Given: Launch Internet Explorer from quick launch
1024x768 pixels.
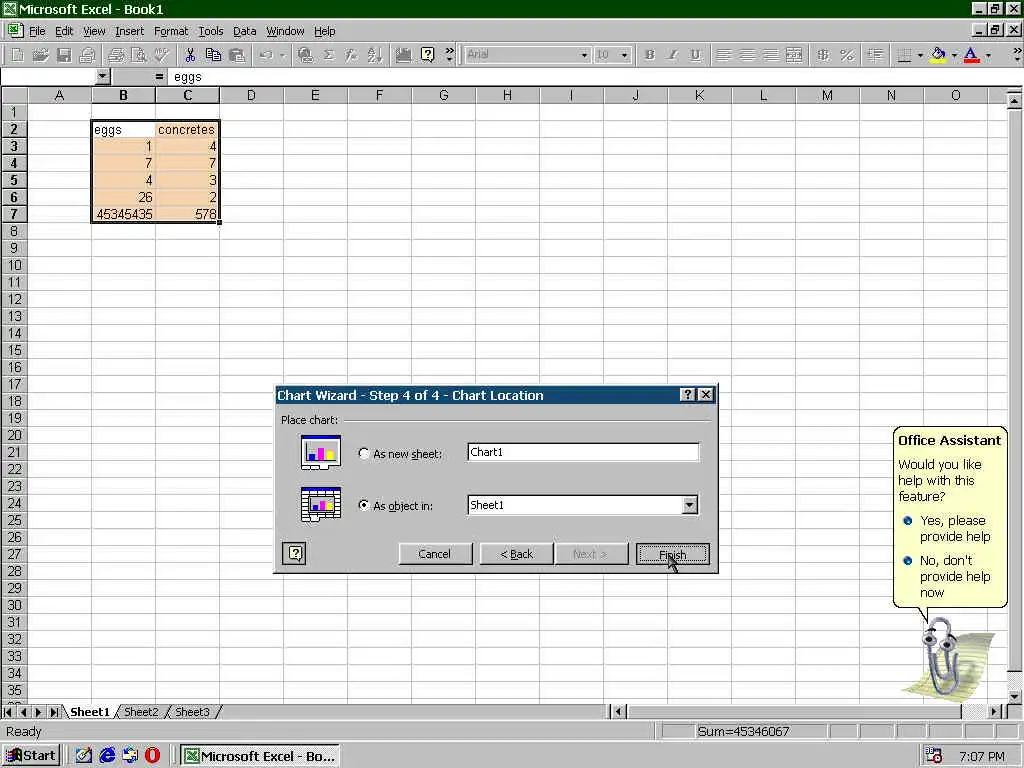Looking at the screenshot, I should click(107, 756).
